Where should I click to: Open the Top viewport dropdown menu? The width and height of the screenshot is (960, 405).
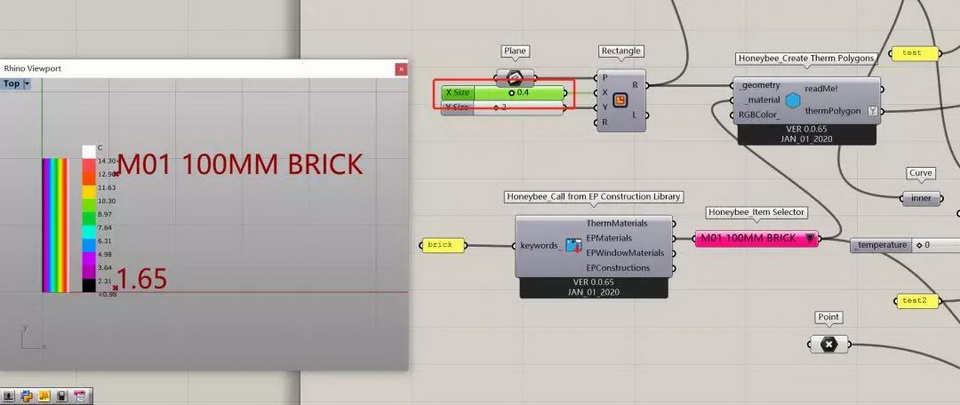[26, 84]
